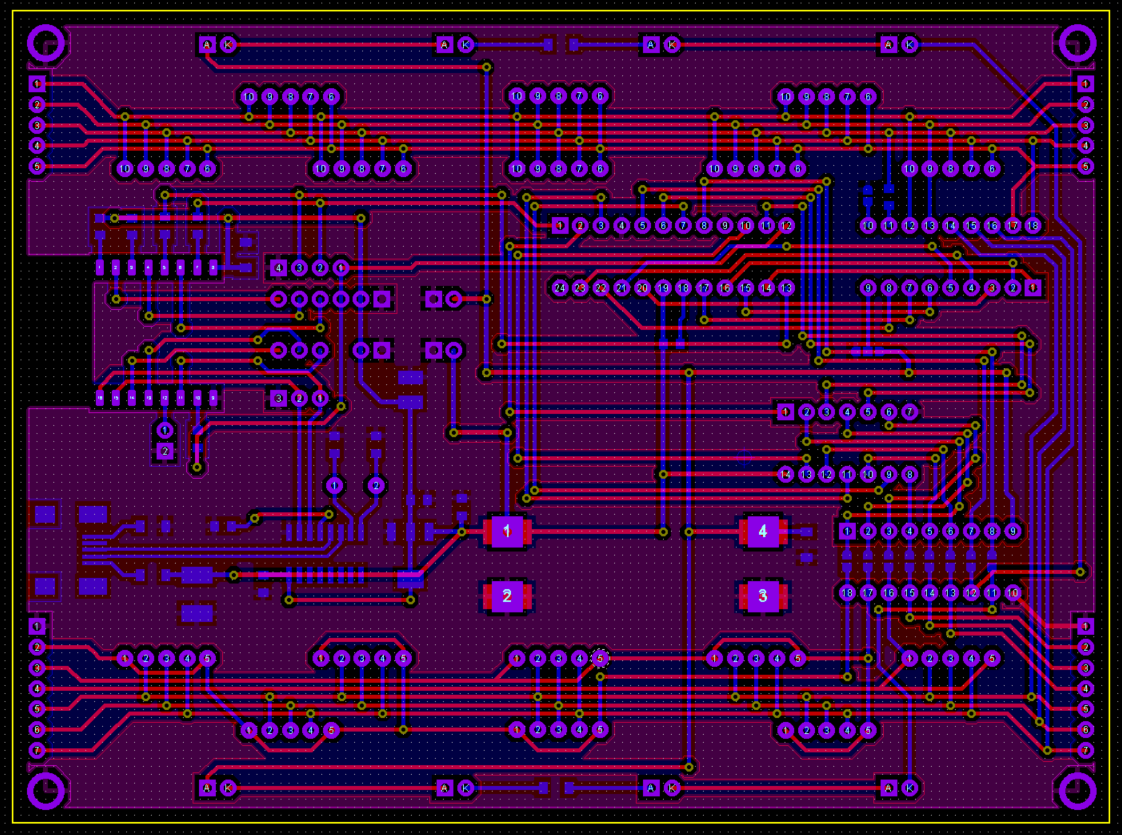
Task: Select pad 24 of the 24-pin IC
Action: [x=560, y=288]
